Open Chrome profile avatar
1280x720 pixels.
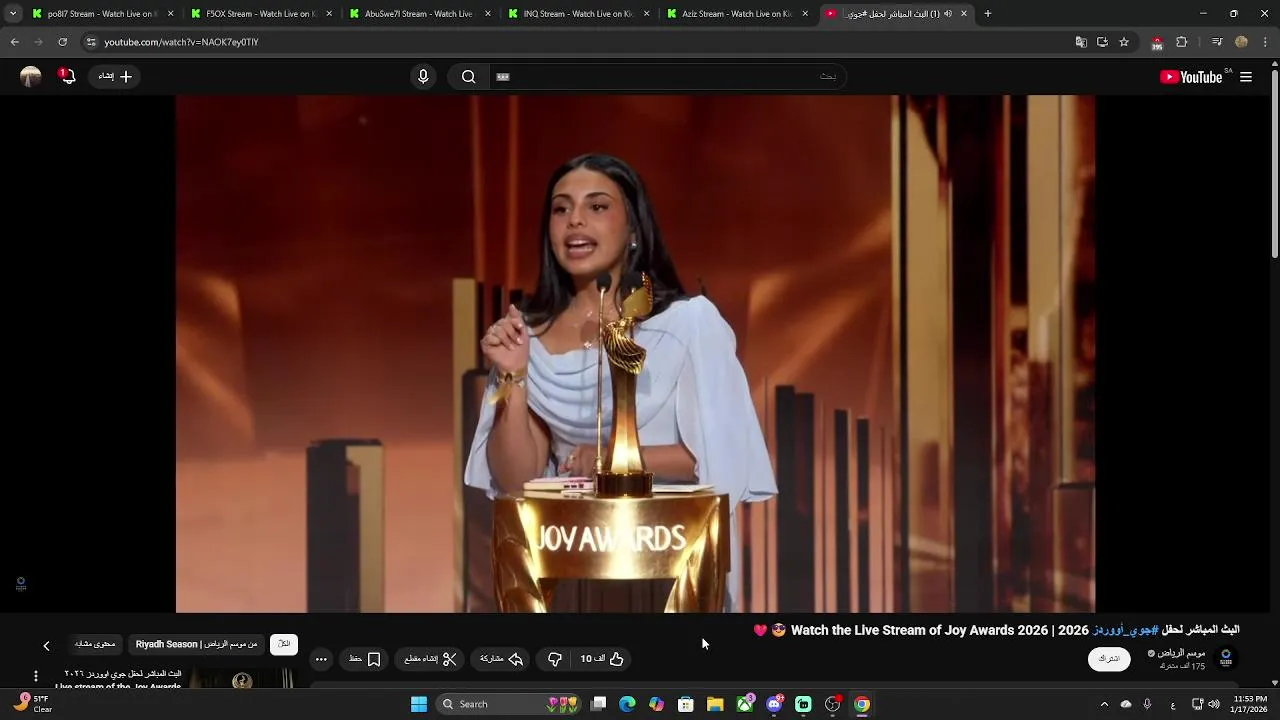click(1241, 42)
